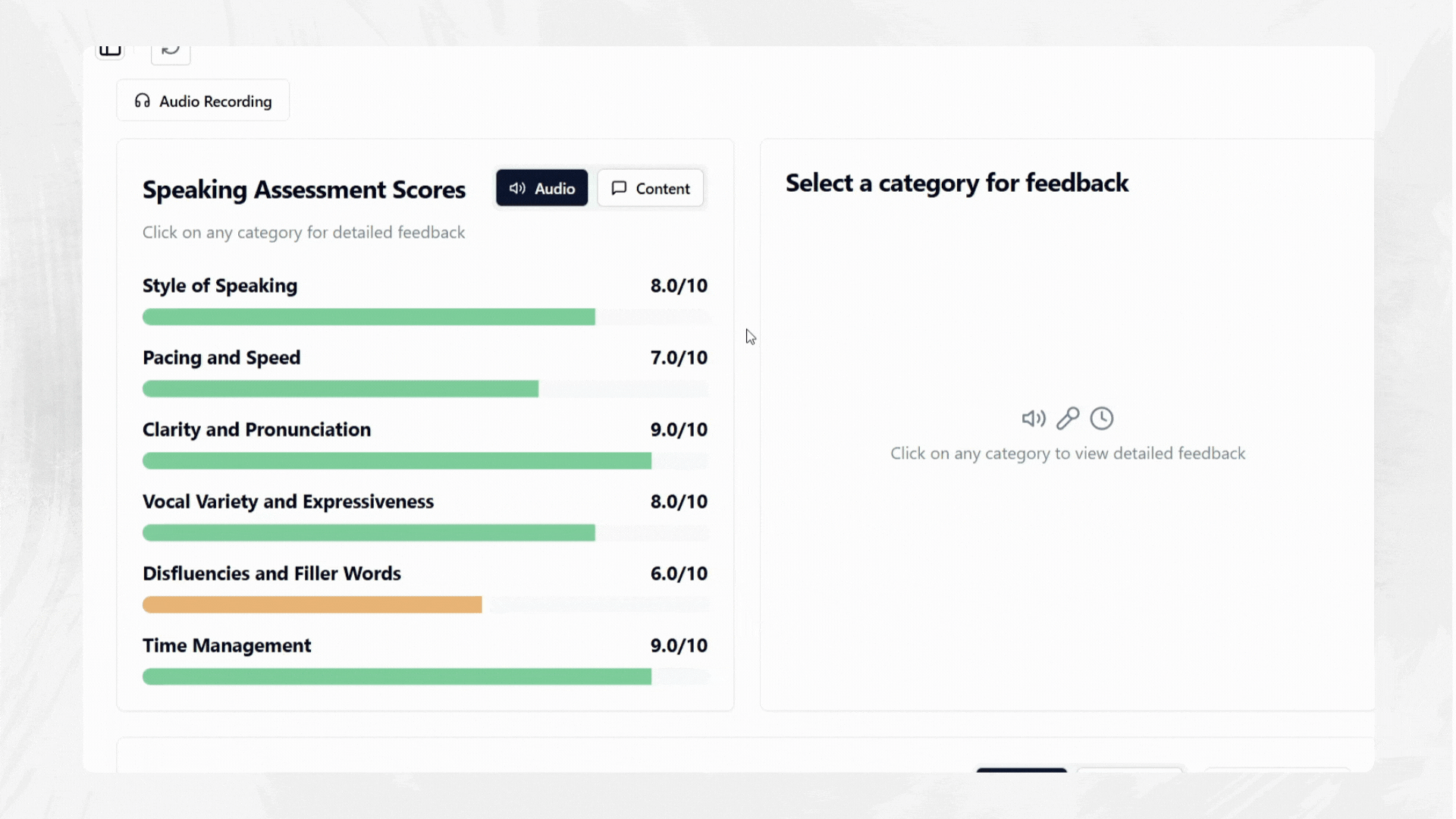Click on Style of Speaking row

tap(425, 300)
